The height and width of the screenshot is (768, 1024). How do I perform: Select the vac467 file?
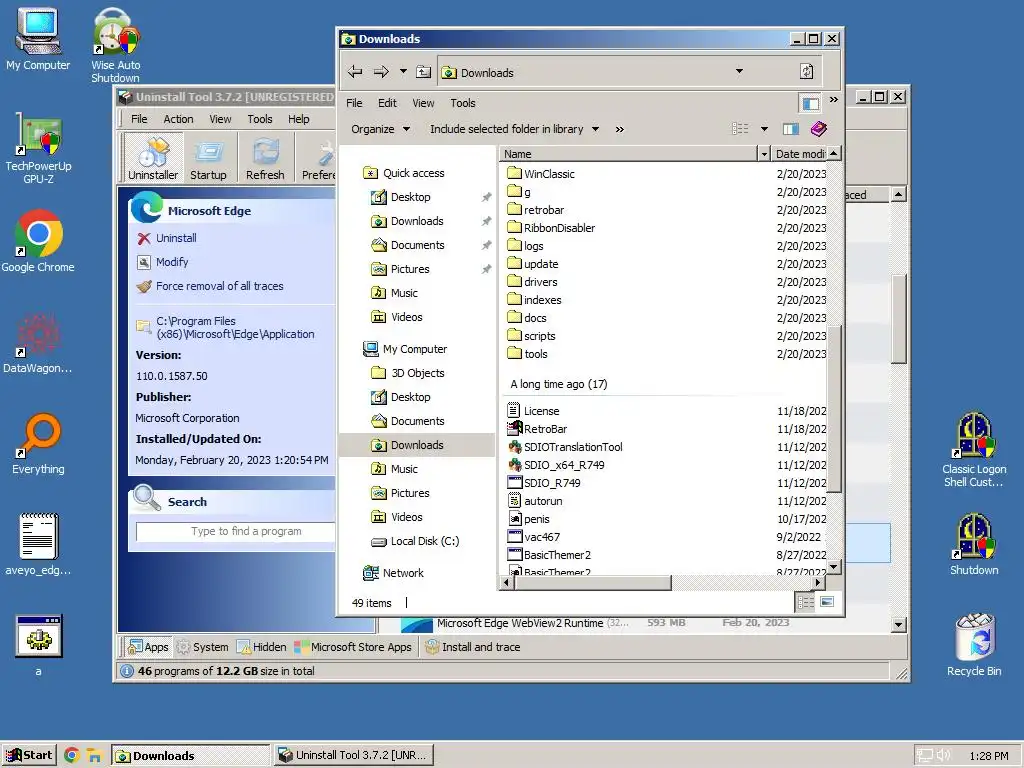tap(541, 537)
